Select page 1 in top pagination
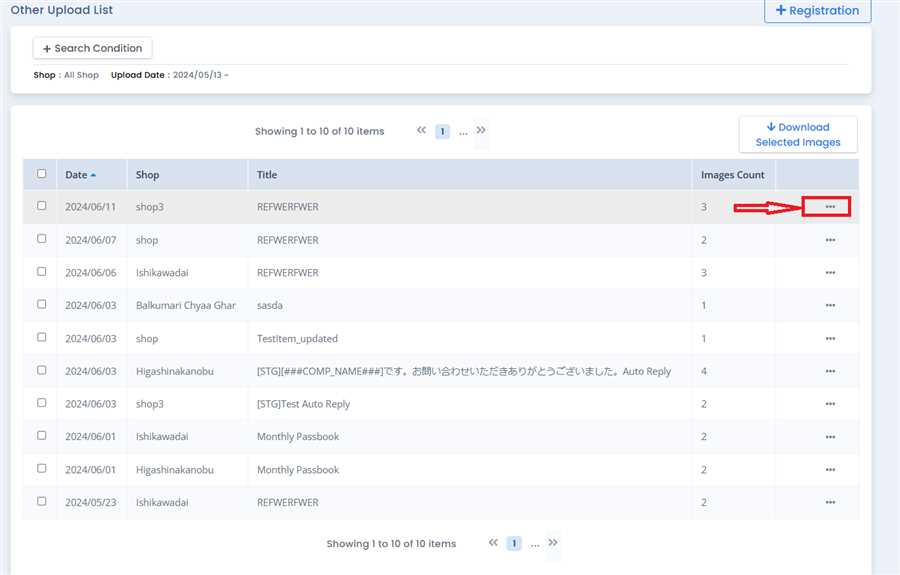Screen dimensions: 900x575 point(442,131)
